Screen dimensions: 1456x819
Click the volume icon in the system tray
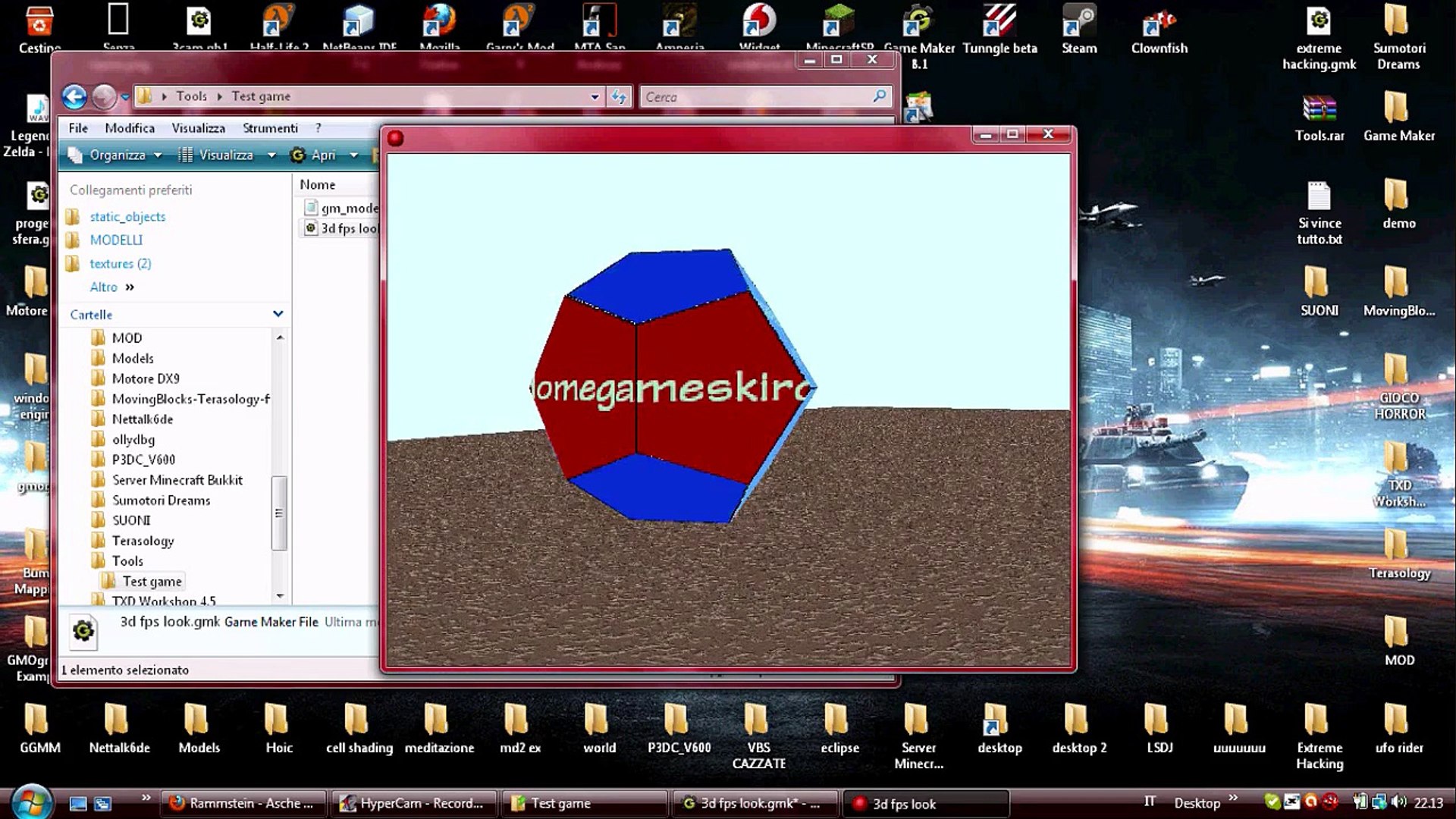[1399, 802]
